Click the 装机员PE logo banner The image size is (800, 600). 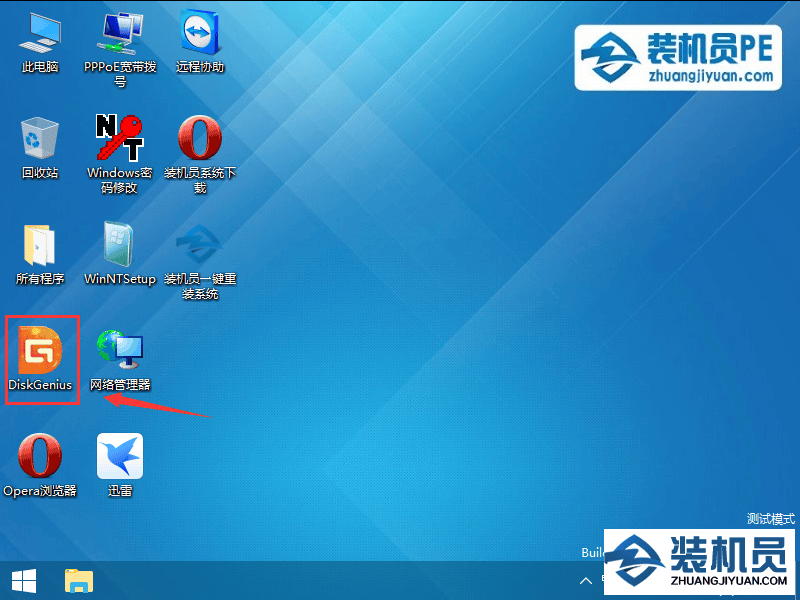click(x=678, y=58)
